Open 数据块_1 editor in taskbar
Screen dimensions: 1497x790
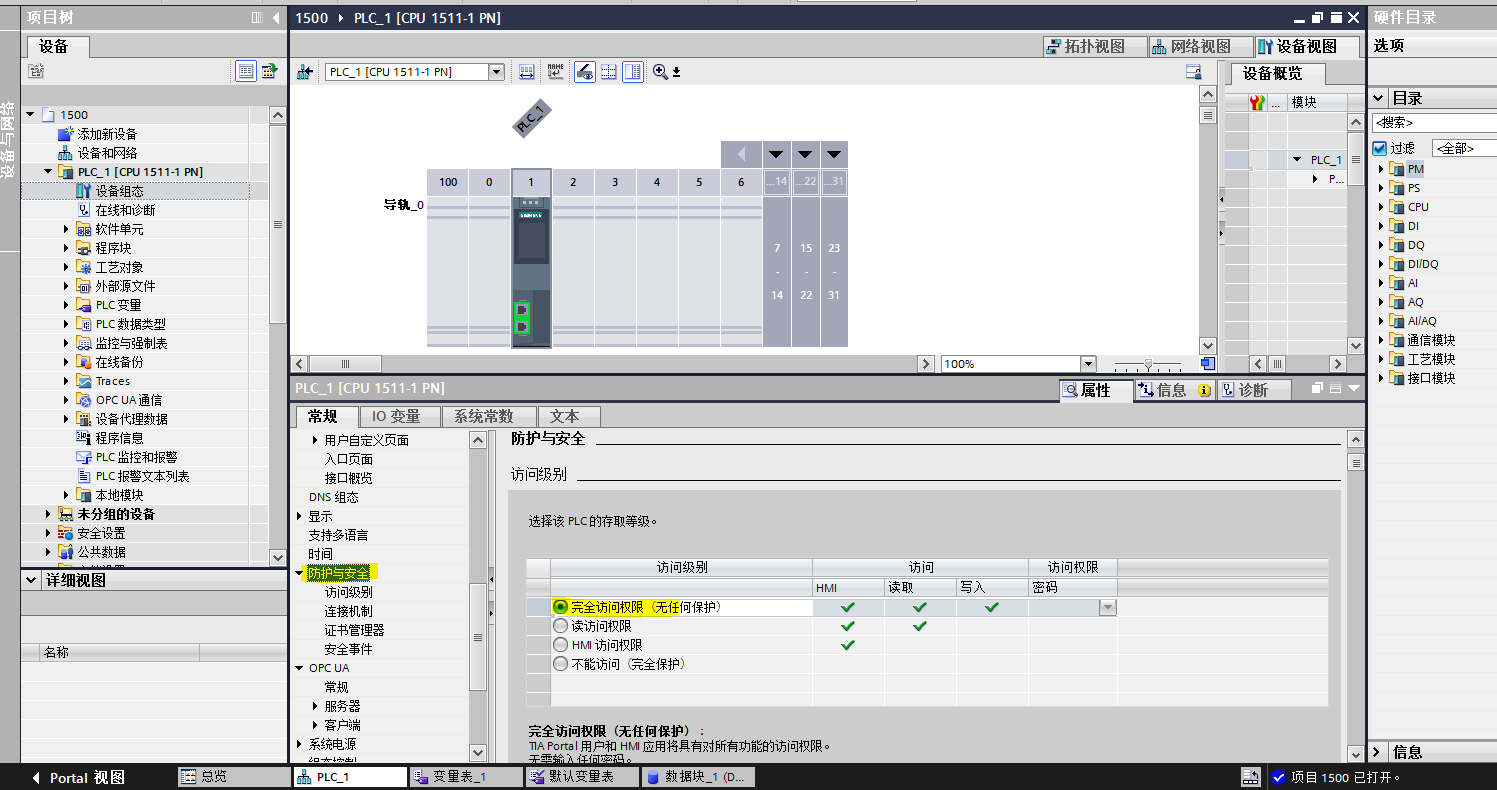pyautogui.click(x=697, y=777)
